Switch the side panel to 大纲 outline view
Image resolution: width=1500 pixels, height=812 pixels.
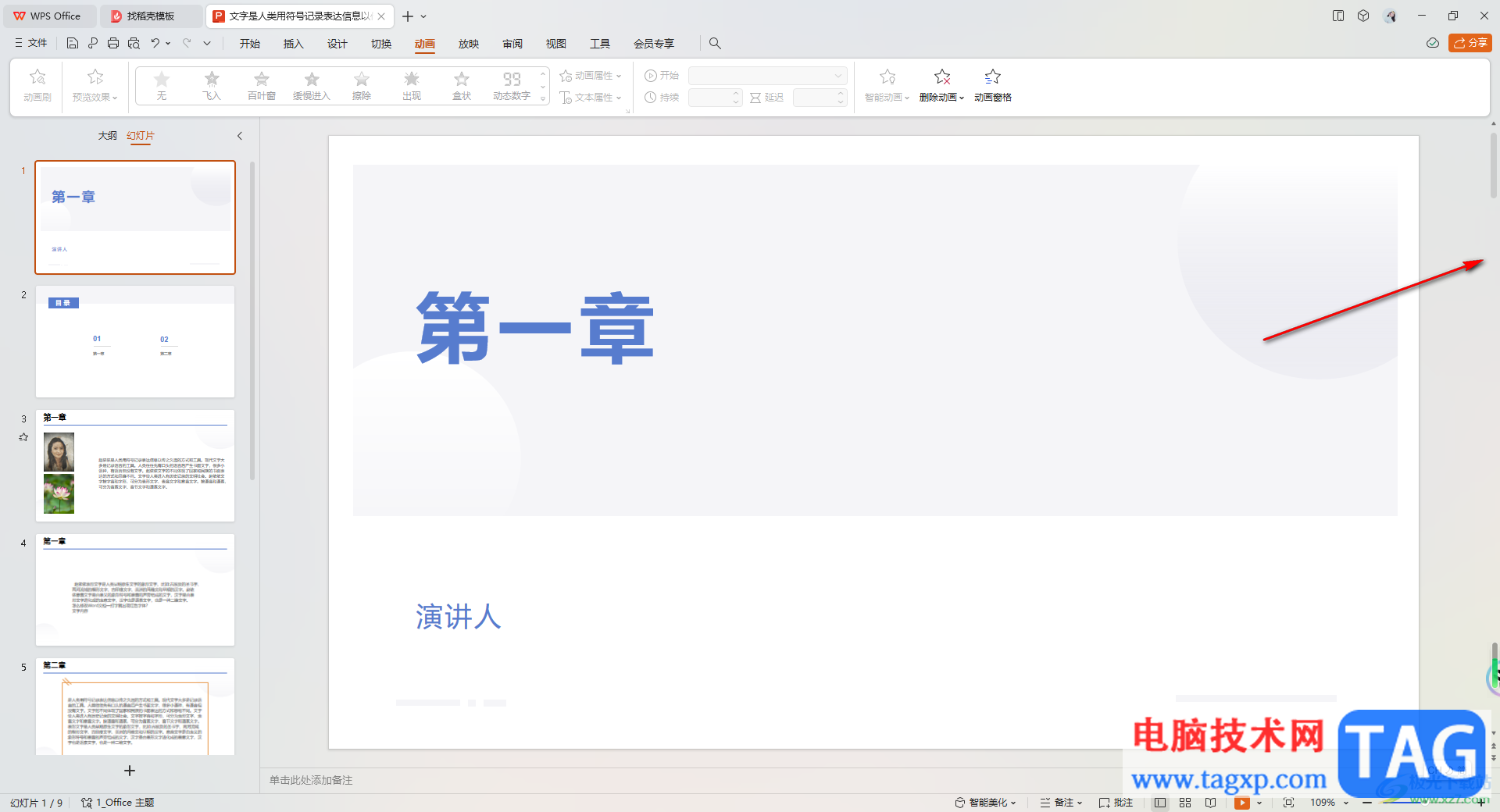point(107,136)
